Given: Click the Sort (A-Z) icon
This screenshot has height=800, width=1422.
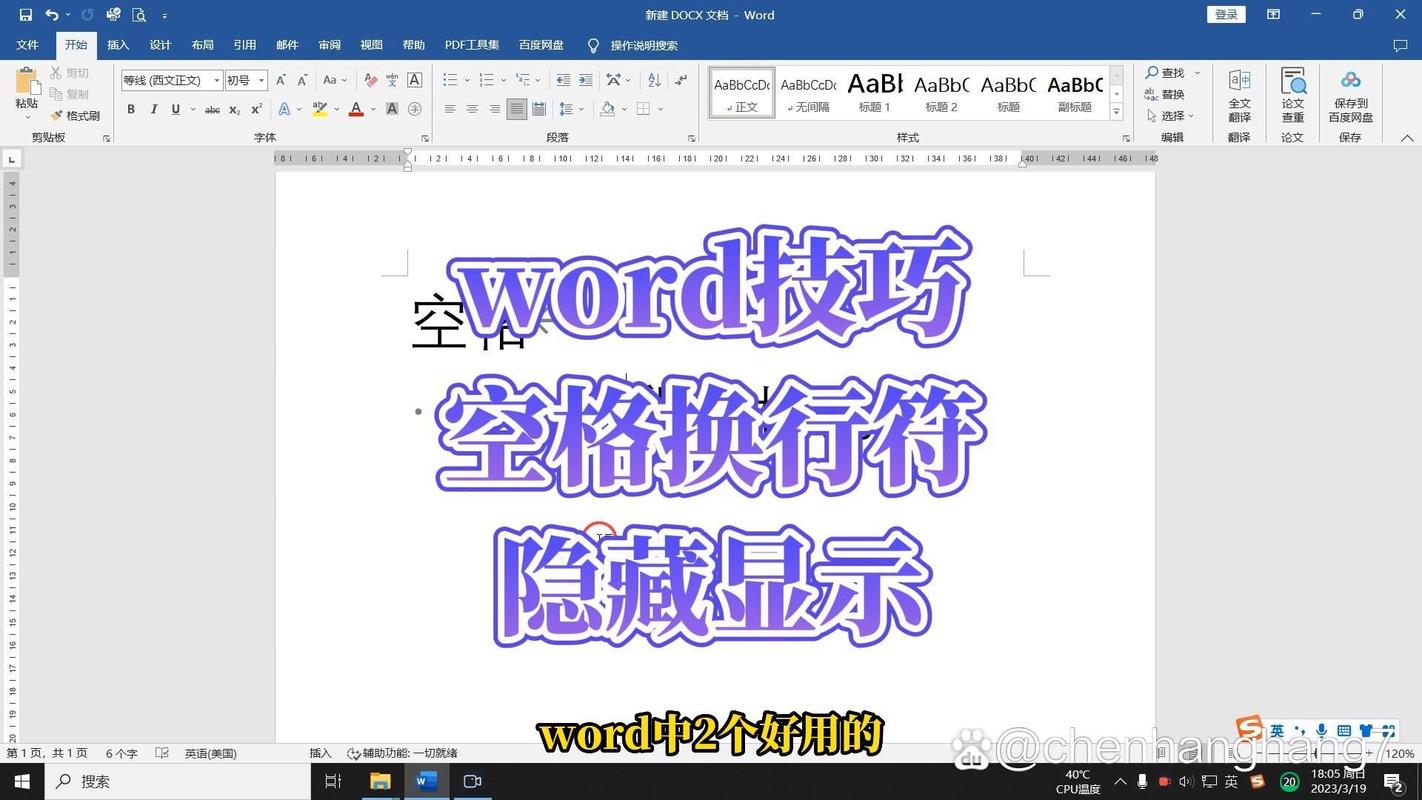Looking at the screenshot, I should 654,80.
